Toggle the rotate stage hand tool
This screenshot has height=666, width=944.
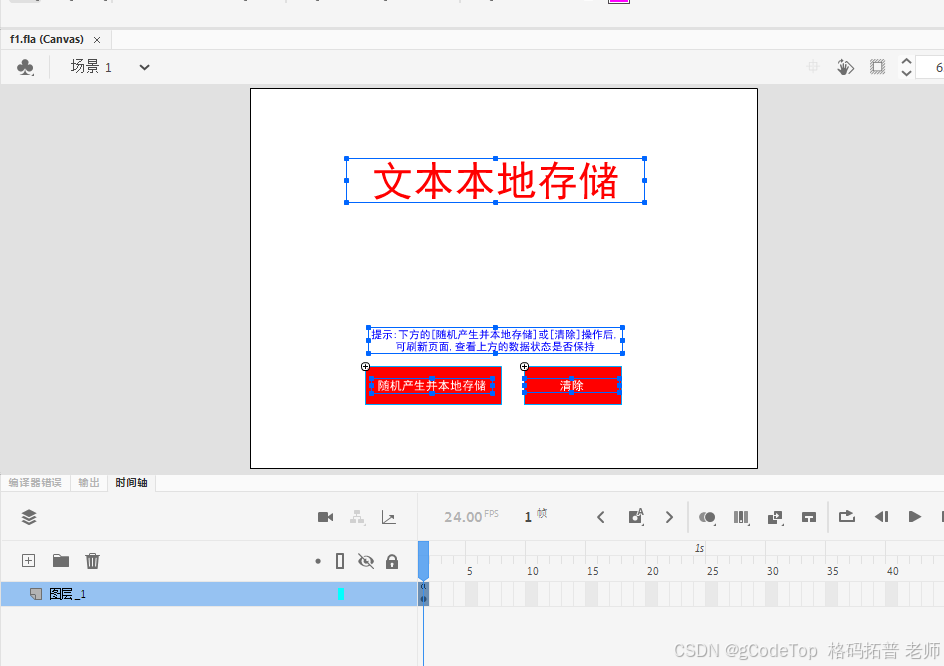coord(845,67)
